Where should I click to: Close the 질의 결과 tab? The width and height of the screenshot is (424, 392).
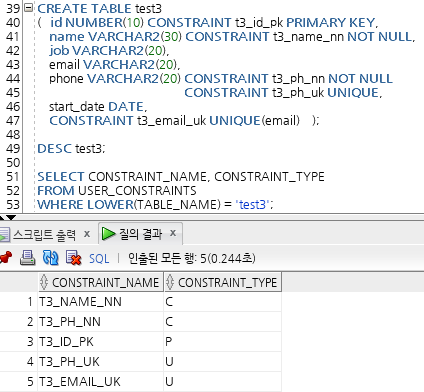pos(173,233)
